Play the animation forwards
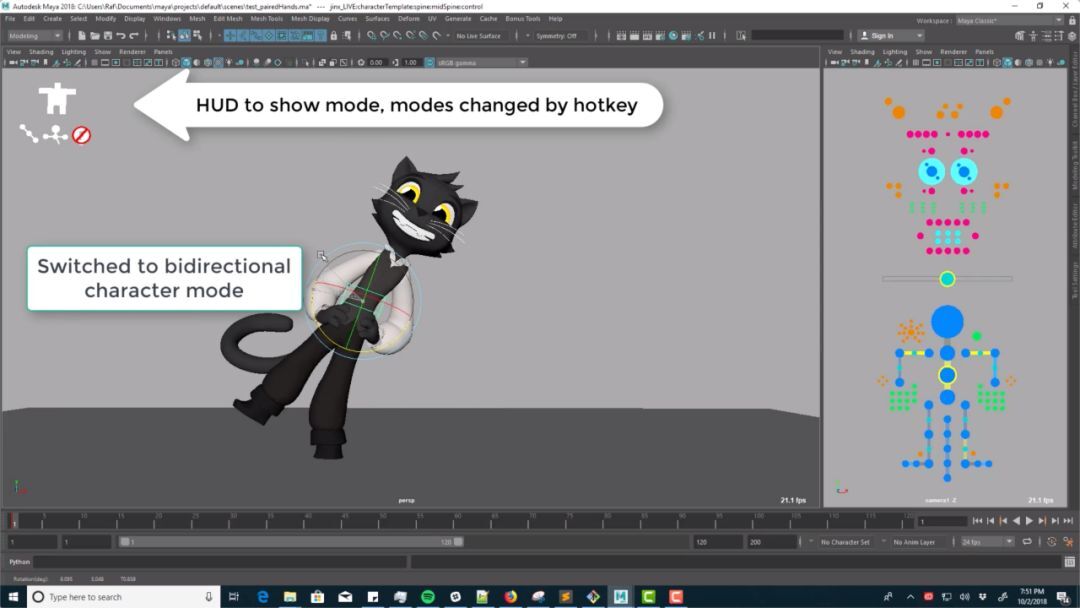Viewport: 1080px width, 608px height. [x=1029, y=521]
